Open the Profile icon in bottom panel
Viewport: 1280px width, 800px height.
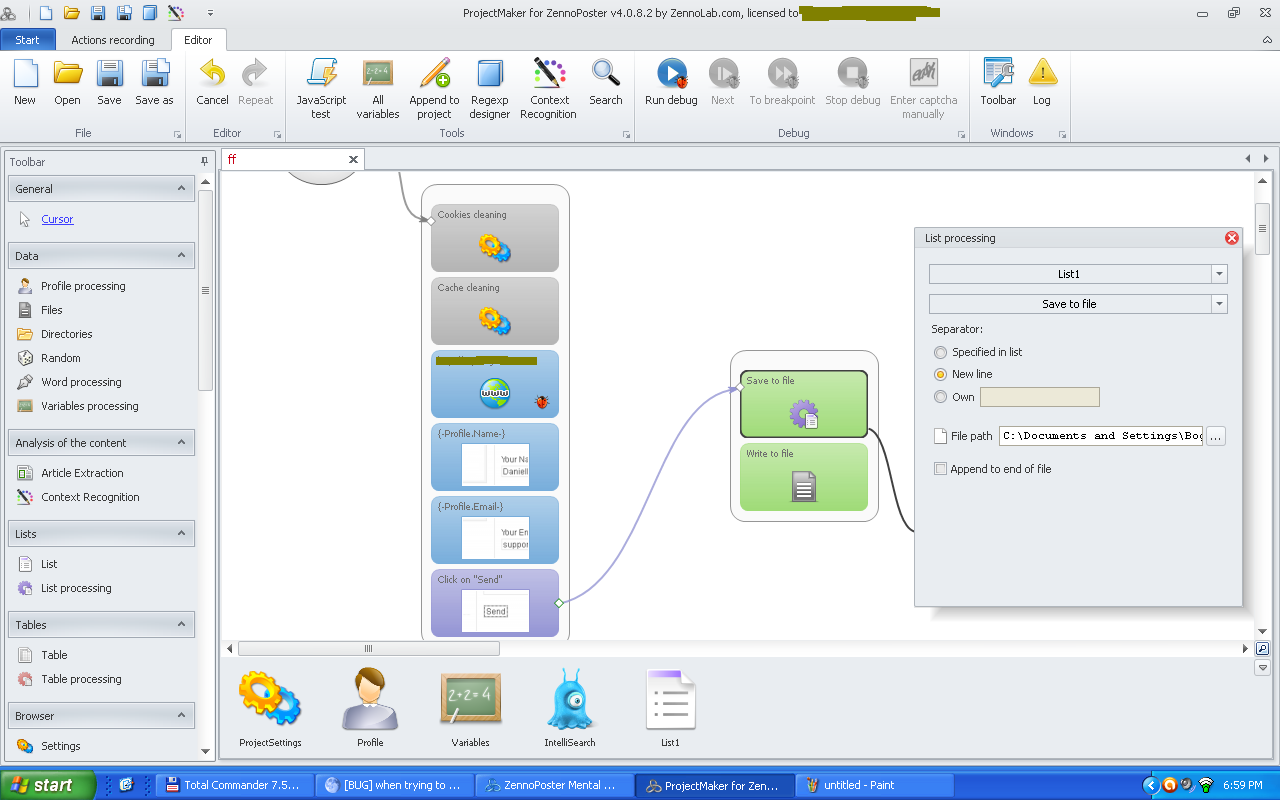[370, 700]
